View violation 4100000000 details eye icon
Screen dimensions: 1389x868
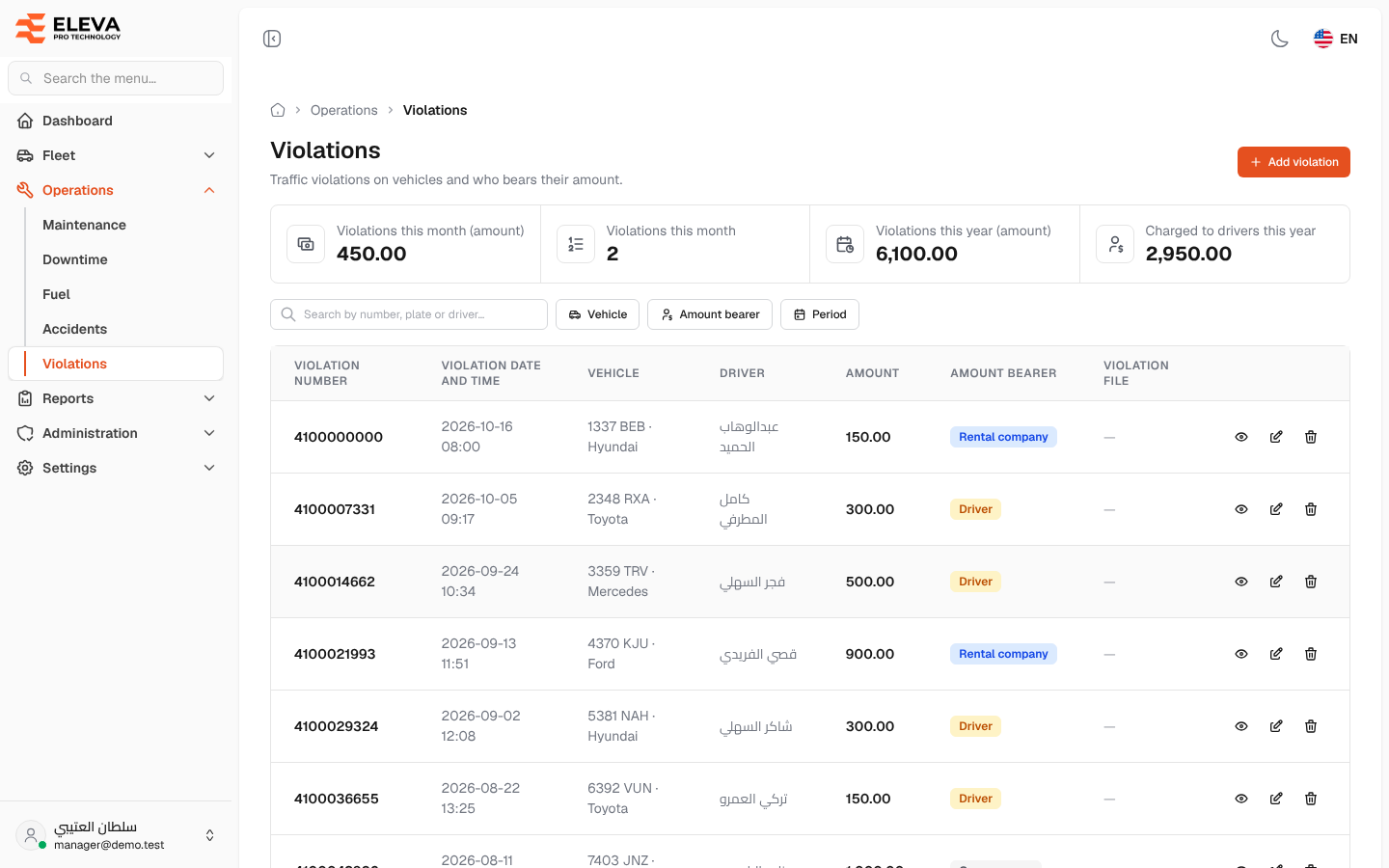(1241, 437)
